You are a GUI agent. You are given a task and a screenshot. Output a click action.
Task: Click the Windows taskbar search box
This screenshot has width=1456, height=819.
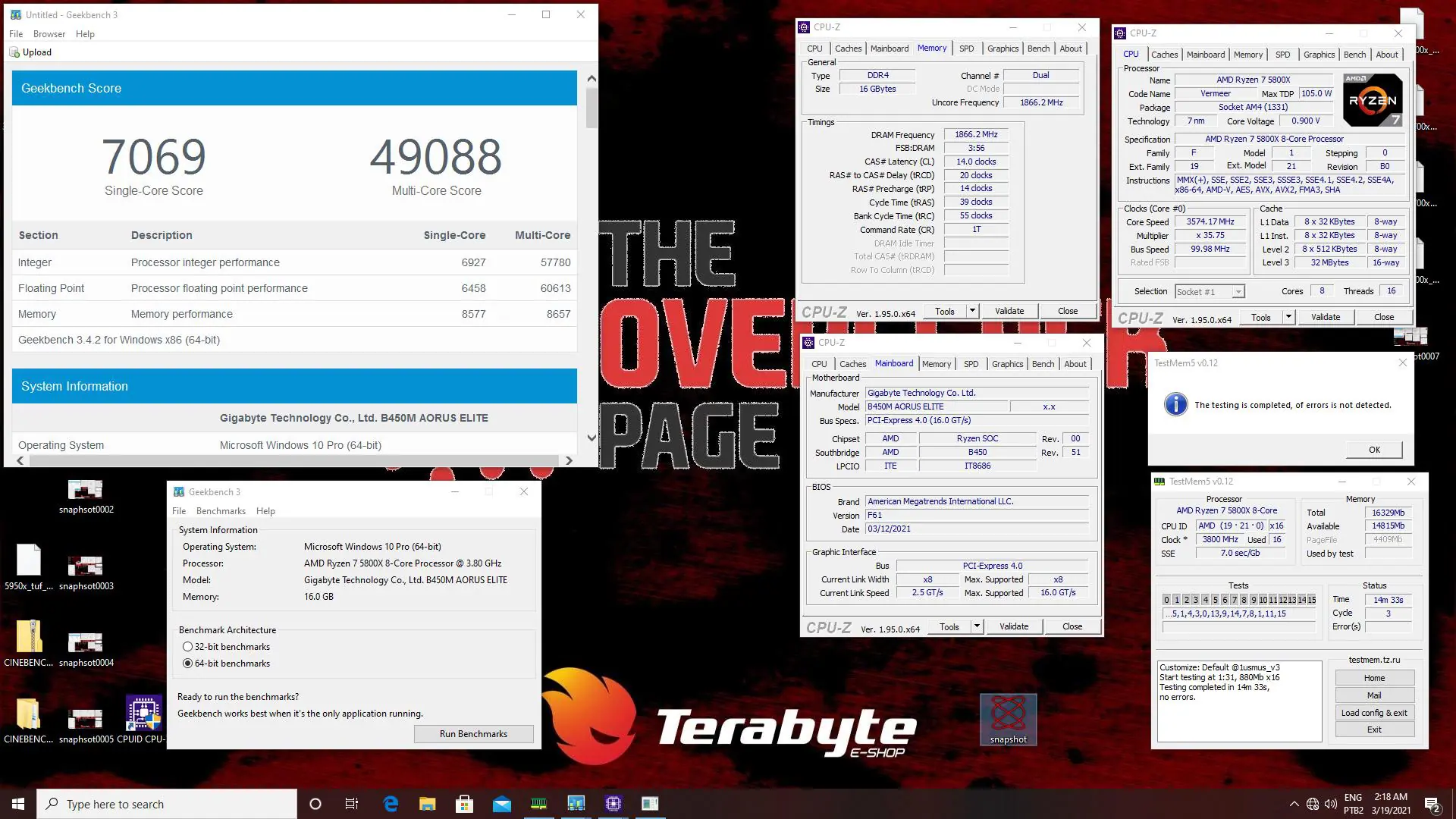coord(167,804)
